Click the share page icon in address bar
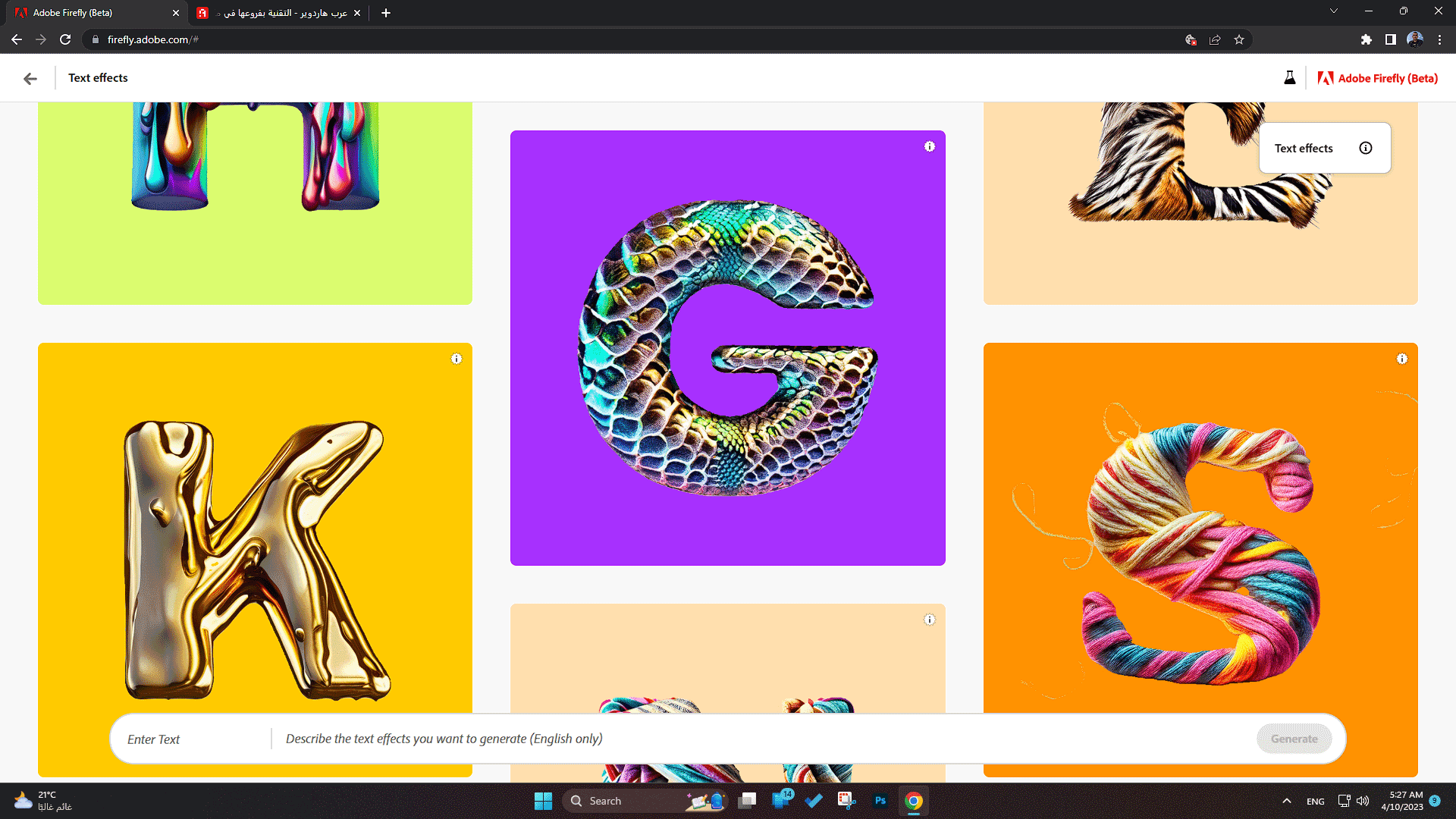 pyautogui.click(x=1215, y=39)
